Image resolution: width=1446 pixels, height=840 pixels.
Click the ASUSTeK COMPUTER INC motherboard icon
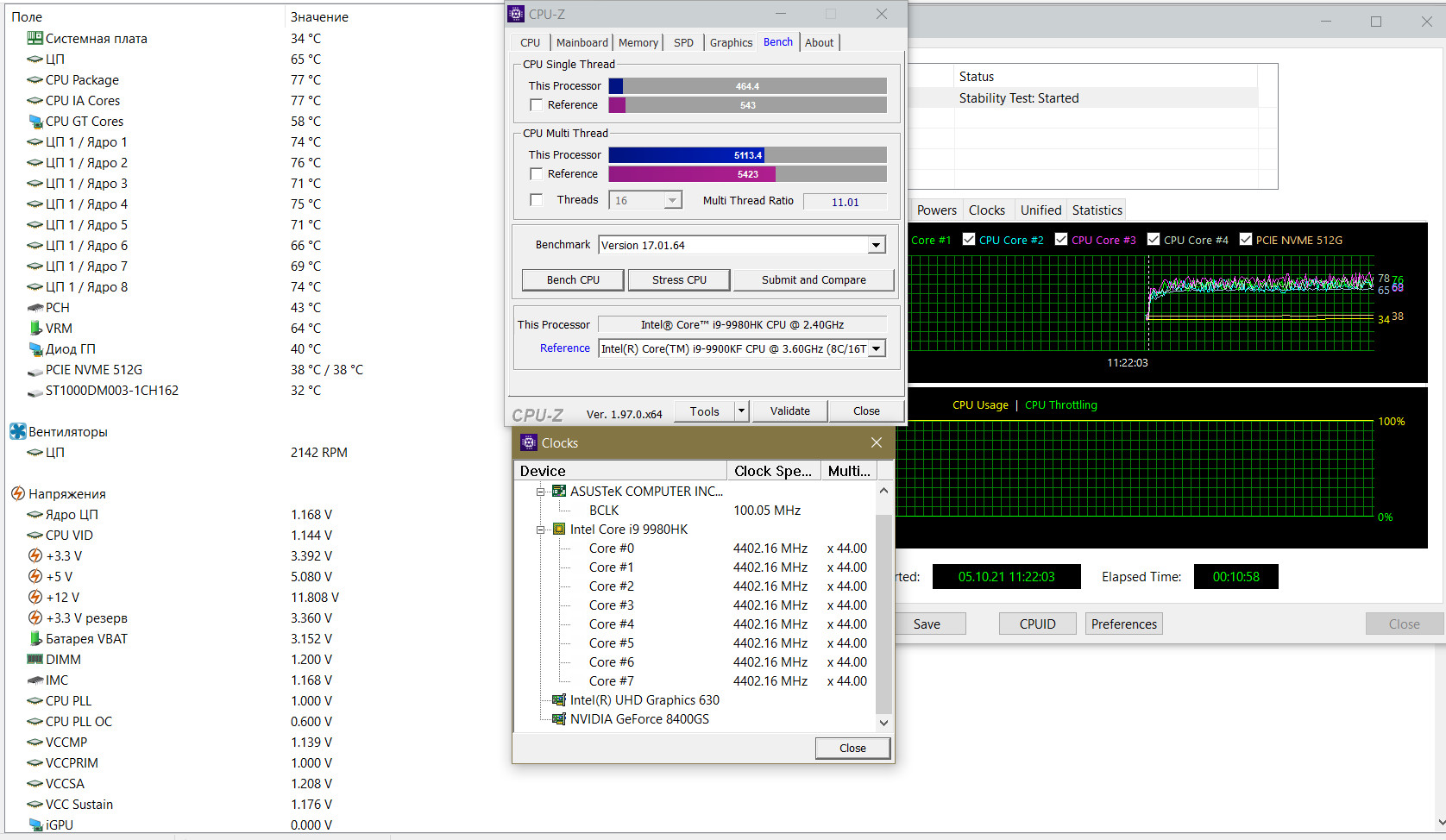pos(559,491)
